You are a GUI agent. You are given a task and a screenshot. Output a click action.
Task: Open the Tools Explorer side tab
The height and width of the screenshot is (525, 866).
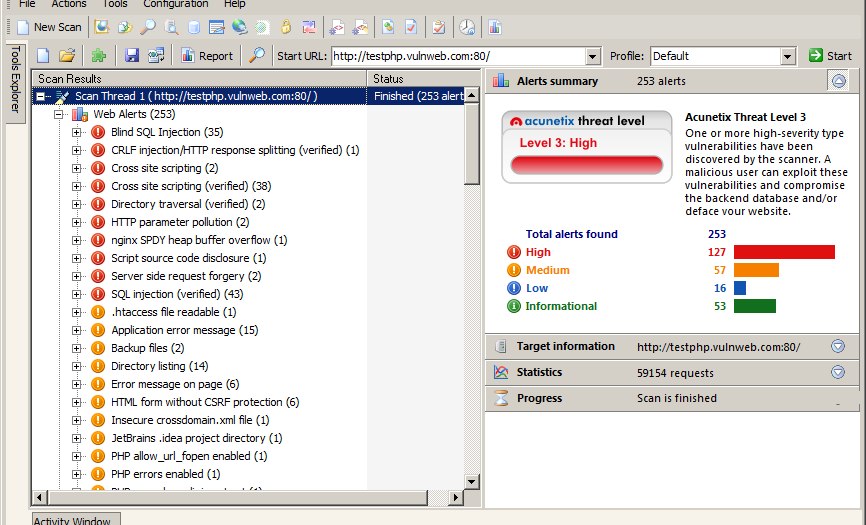pyautogui.click(x=15, y=81)
